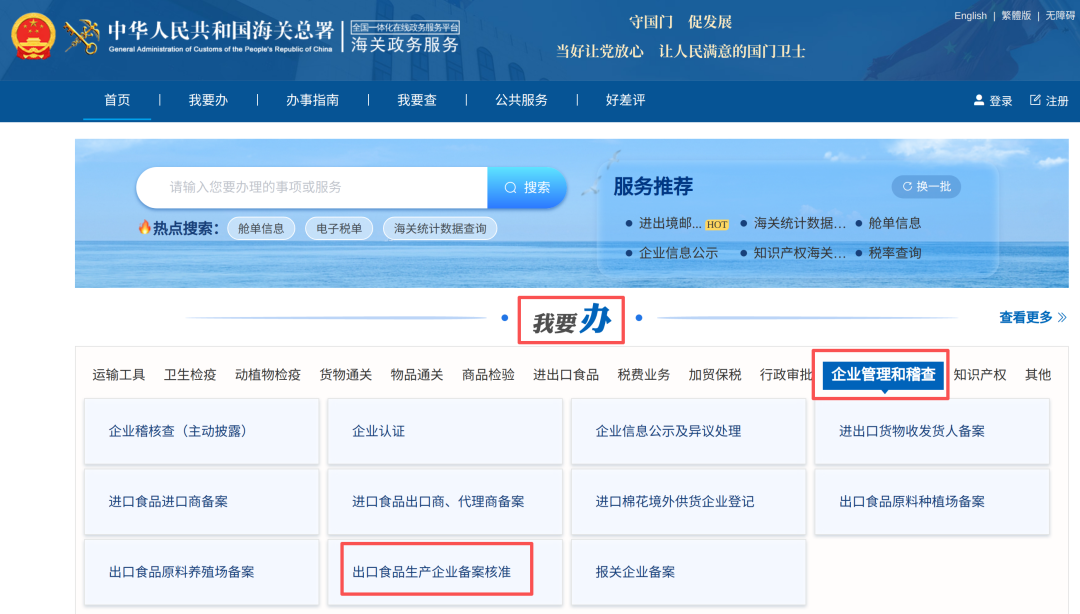The width and height of the screenshot is (1080, 614).
Task: Click the magnifier icon in search button
Action: [510, 187]
